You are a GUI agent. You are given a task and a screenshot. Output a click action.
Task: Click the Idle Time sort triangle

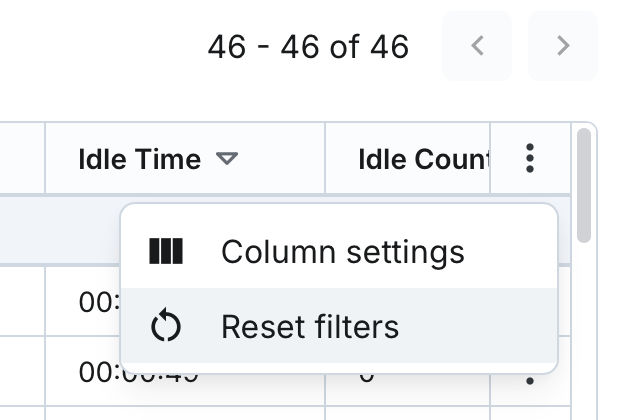coord(227,159)
